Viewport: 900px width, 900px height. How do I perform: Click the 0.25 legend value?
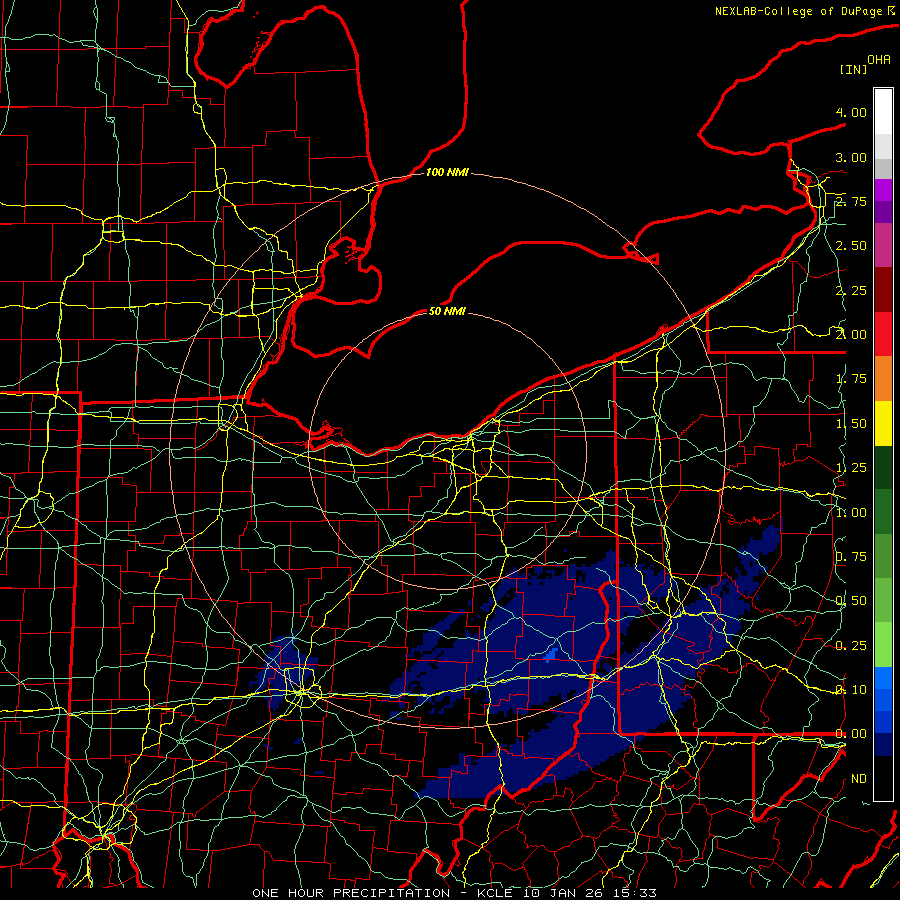(851, 646)
